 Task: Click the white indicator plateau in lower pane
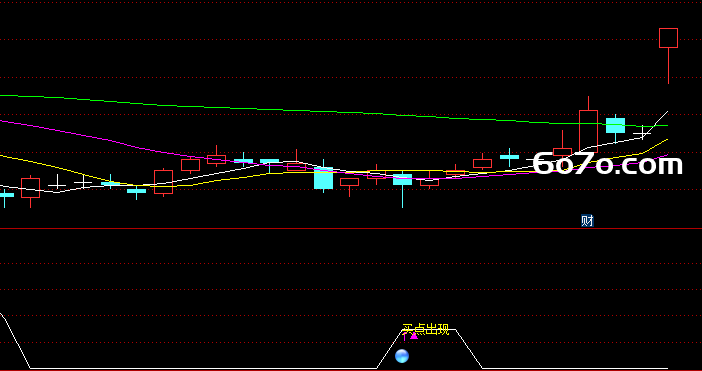point(429,330)
